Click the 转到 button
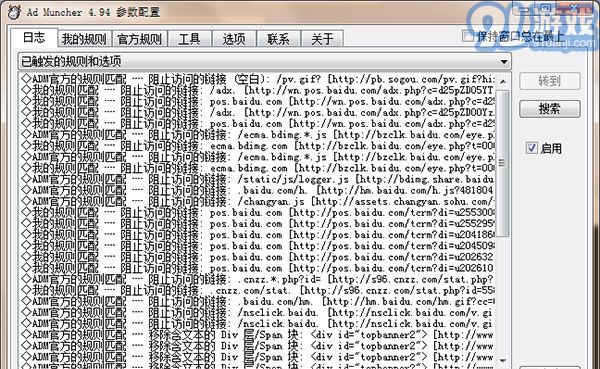Image resolution: width=600 pixels, height=369 pixels. 549,81
